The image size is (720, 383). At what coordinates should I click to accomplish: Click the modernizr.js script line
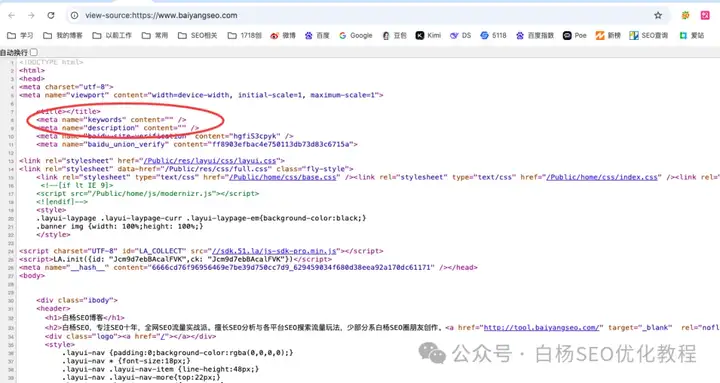148,194
